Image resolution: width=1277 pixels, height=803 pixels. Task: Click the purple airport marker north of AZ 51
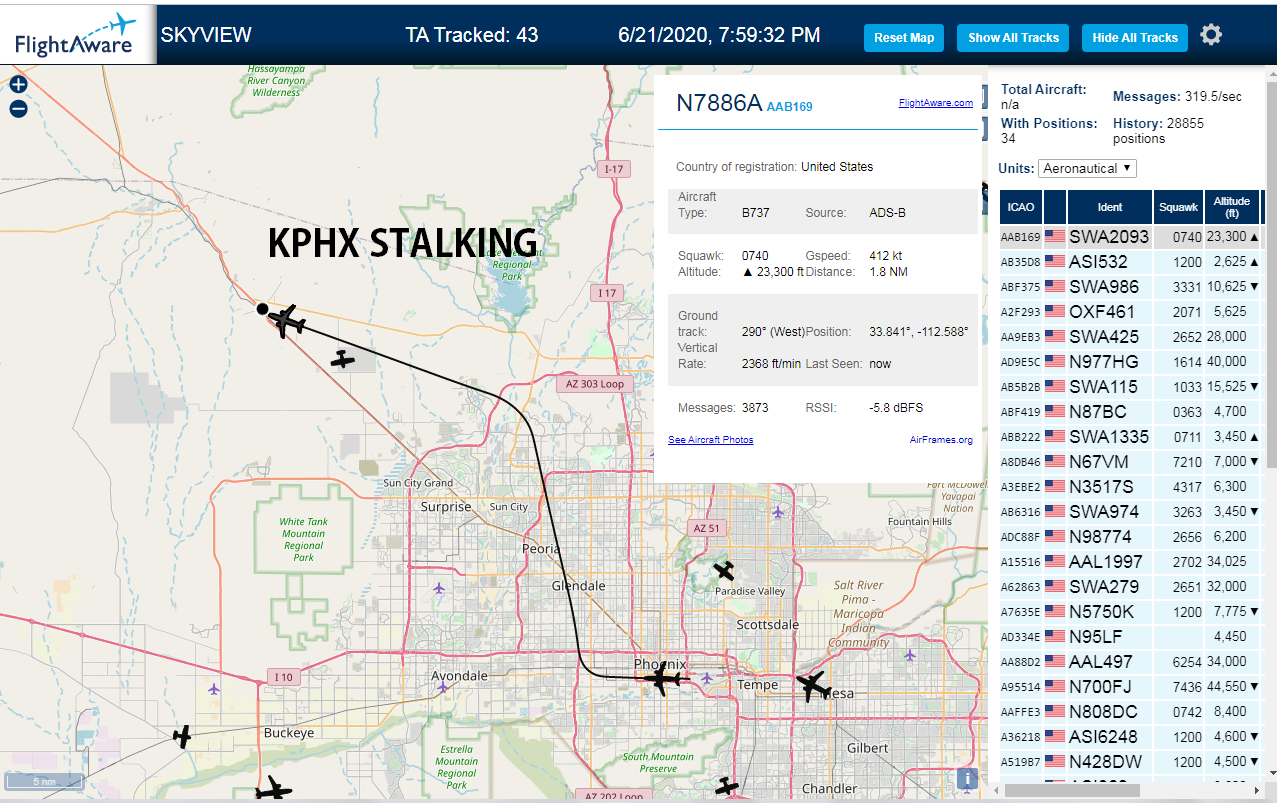[x=778, y=511]
